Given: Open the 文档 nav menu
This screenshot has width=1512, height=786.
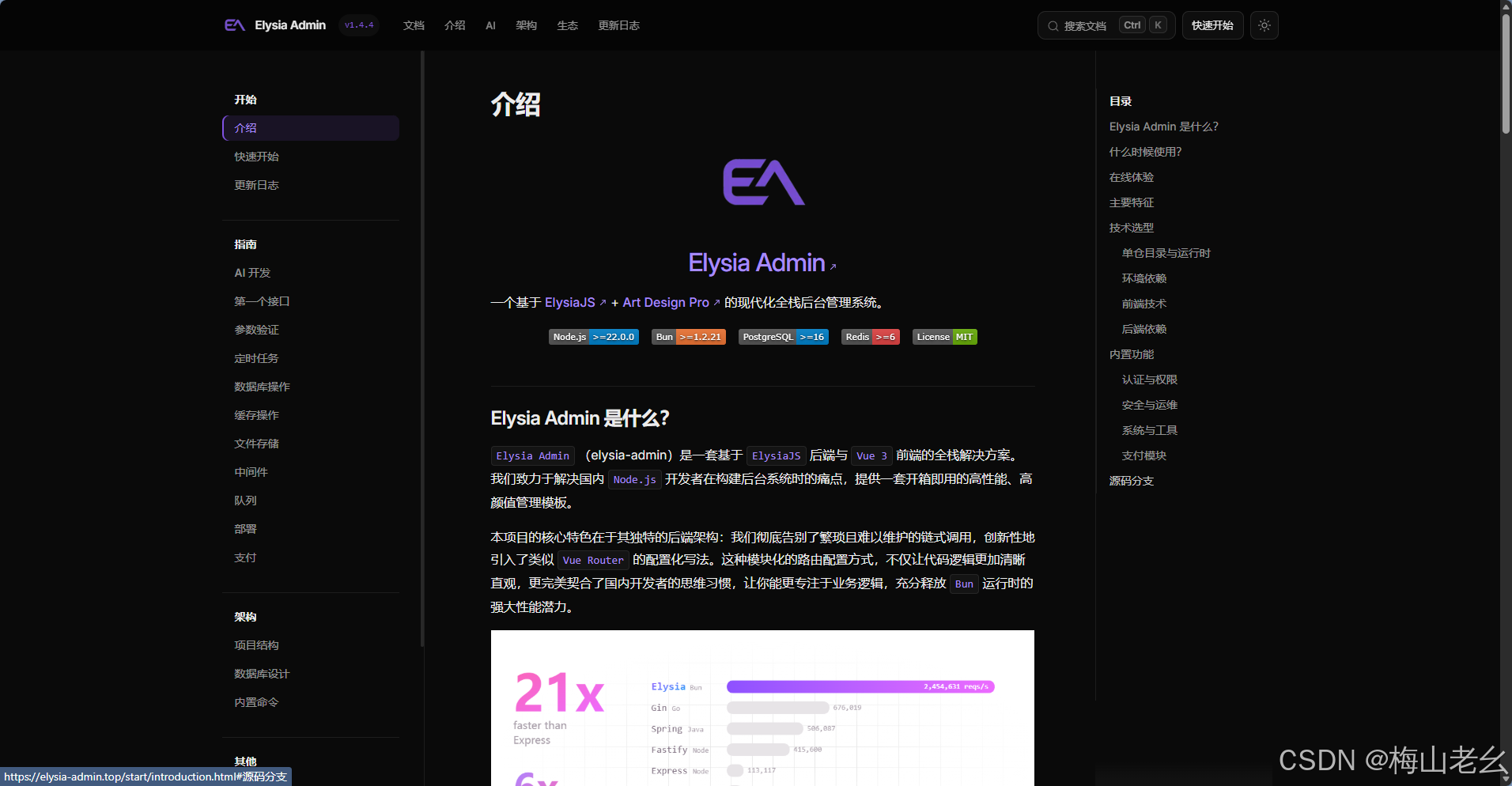Looking at the screenshot, I should (414, 25).
